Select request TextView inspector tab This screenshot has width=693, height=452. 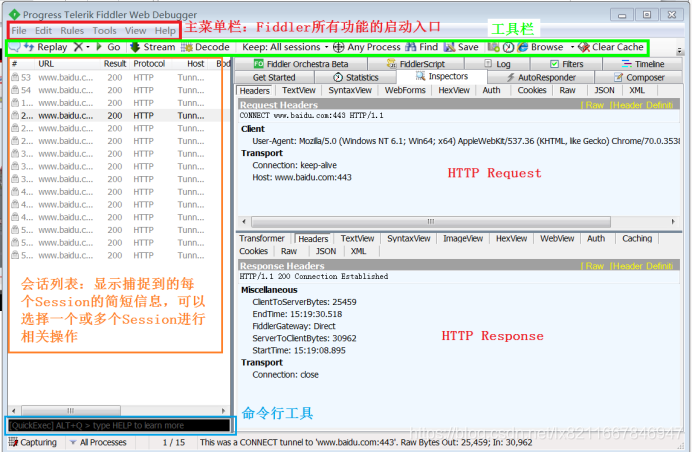299,90
